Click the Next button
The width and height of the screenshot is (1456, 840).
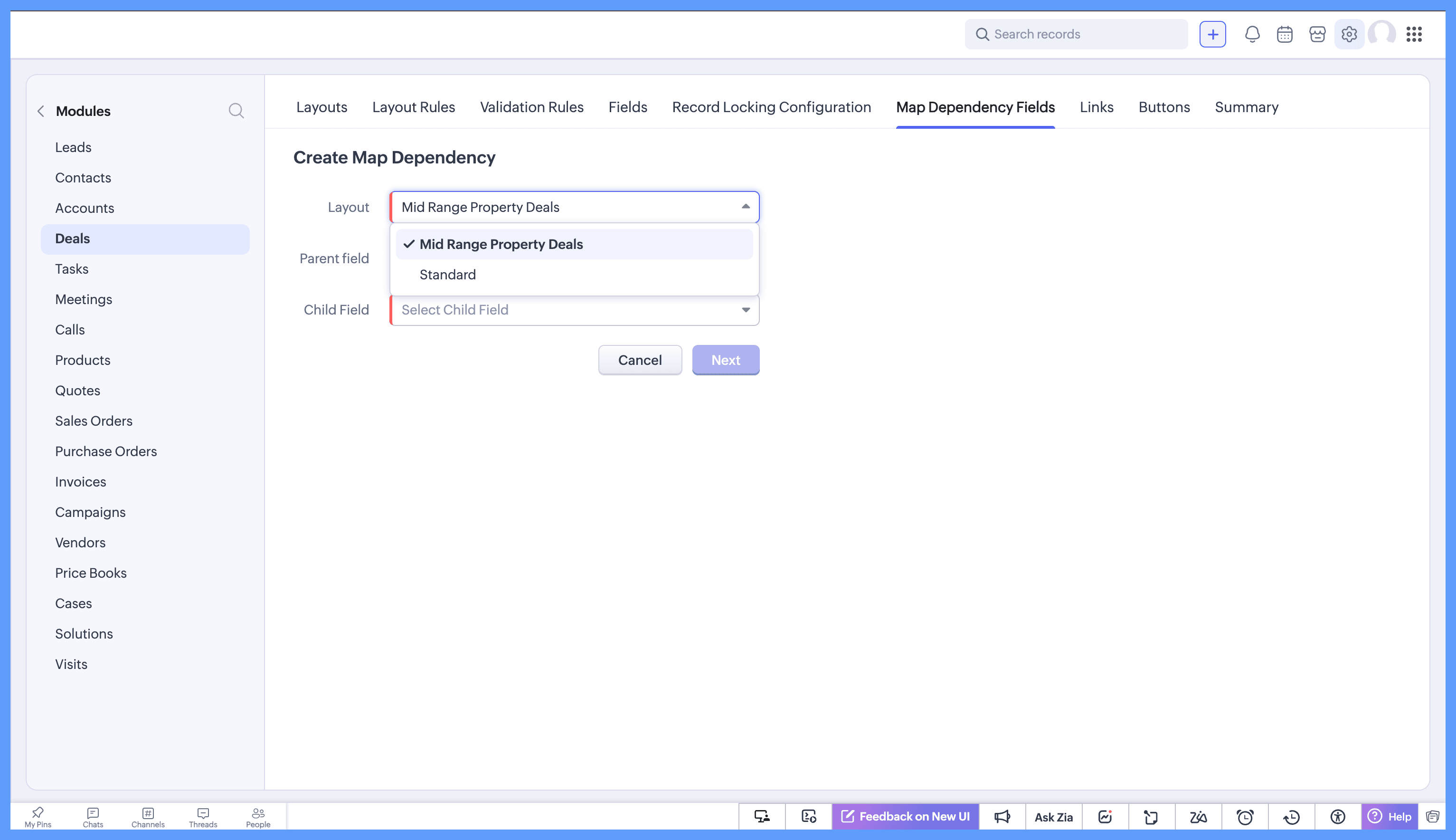tap(726, 360)
